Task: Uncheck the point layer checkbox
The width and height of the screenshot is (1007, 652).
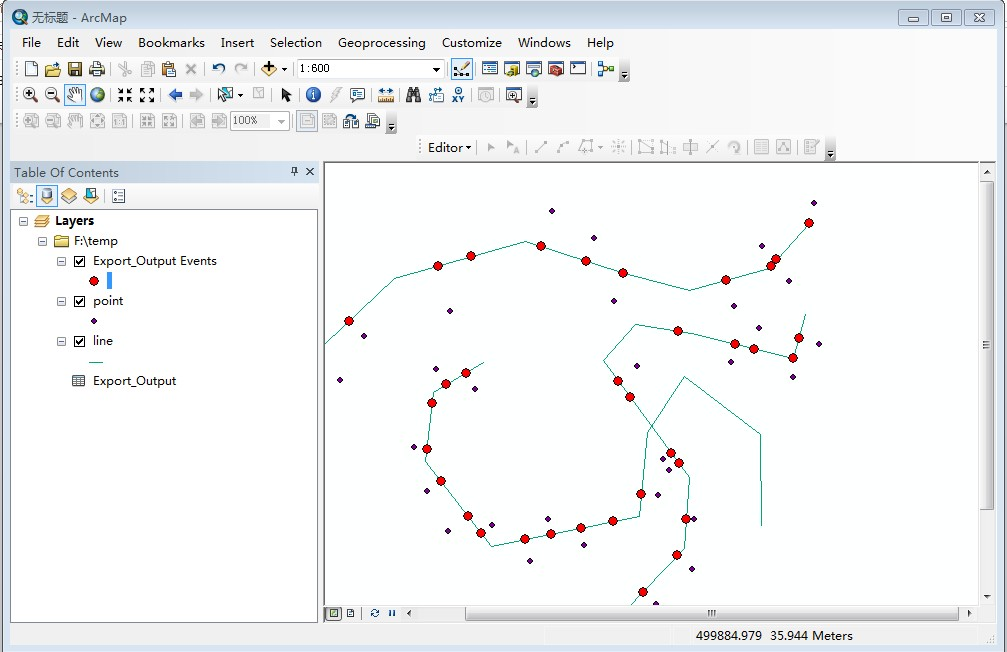Action: [80, 301]
